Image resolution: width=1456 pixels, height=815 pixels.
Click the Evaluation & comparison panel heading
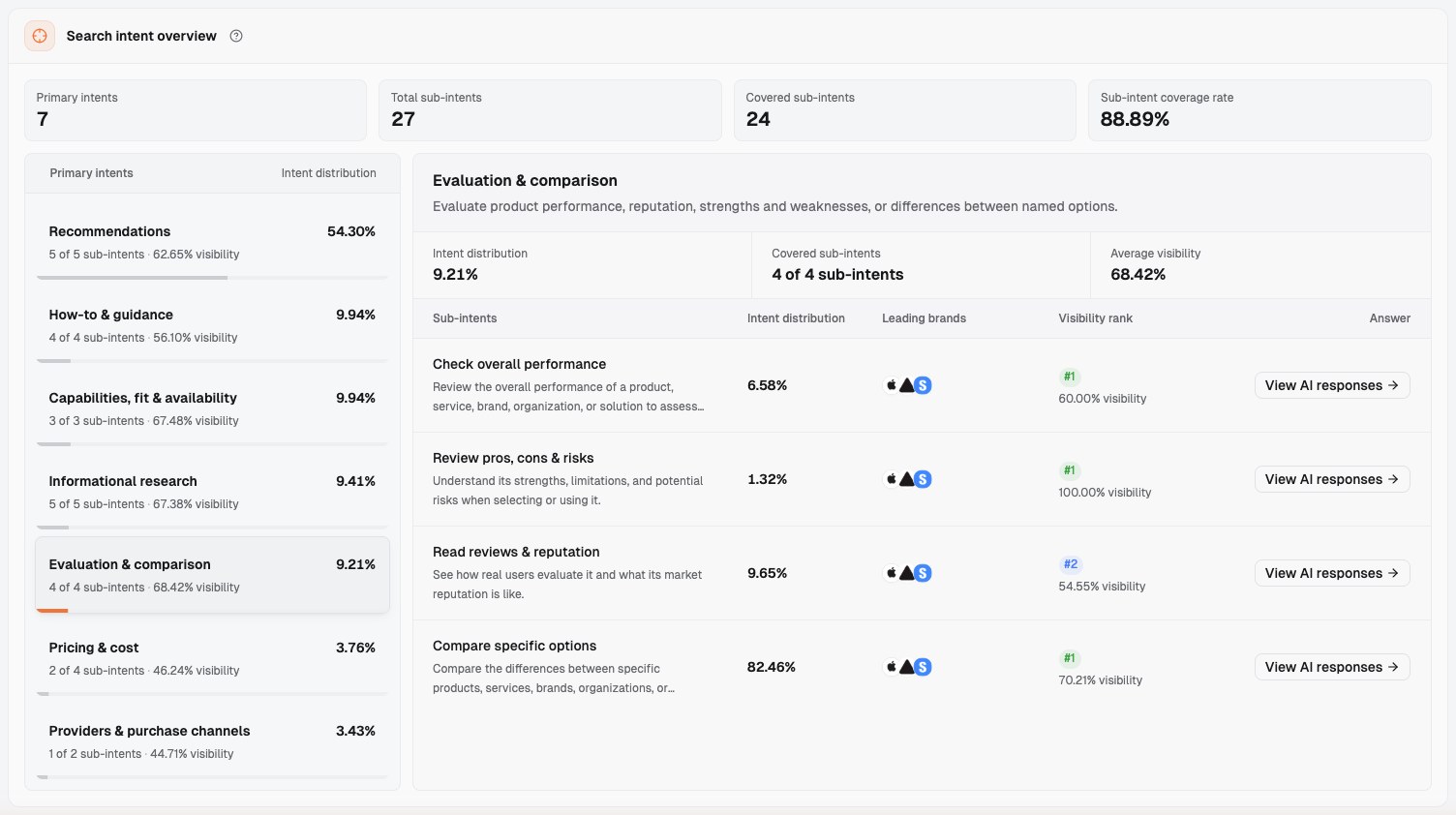[x=525, y=180]
